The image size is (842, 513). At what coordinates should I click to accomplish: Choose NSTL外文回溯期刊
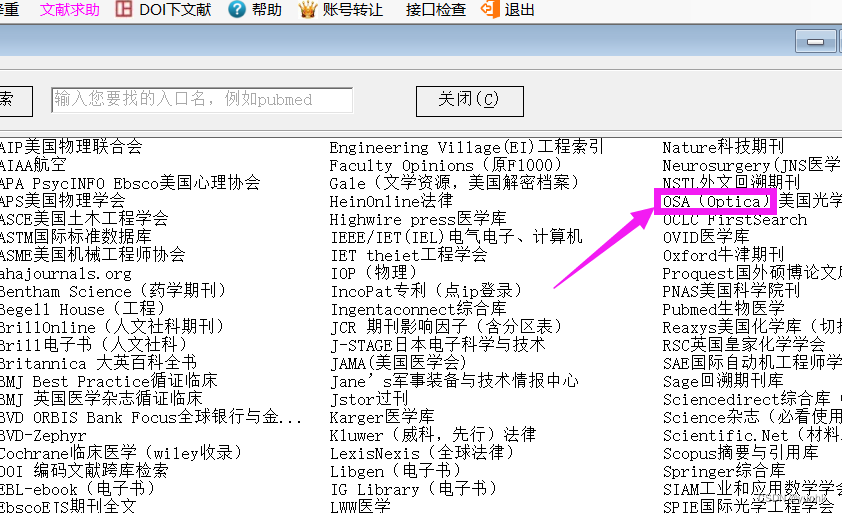731,183
